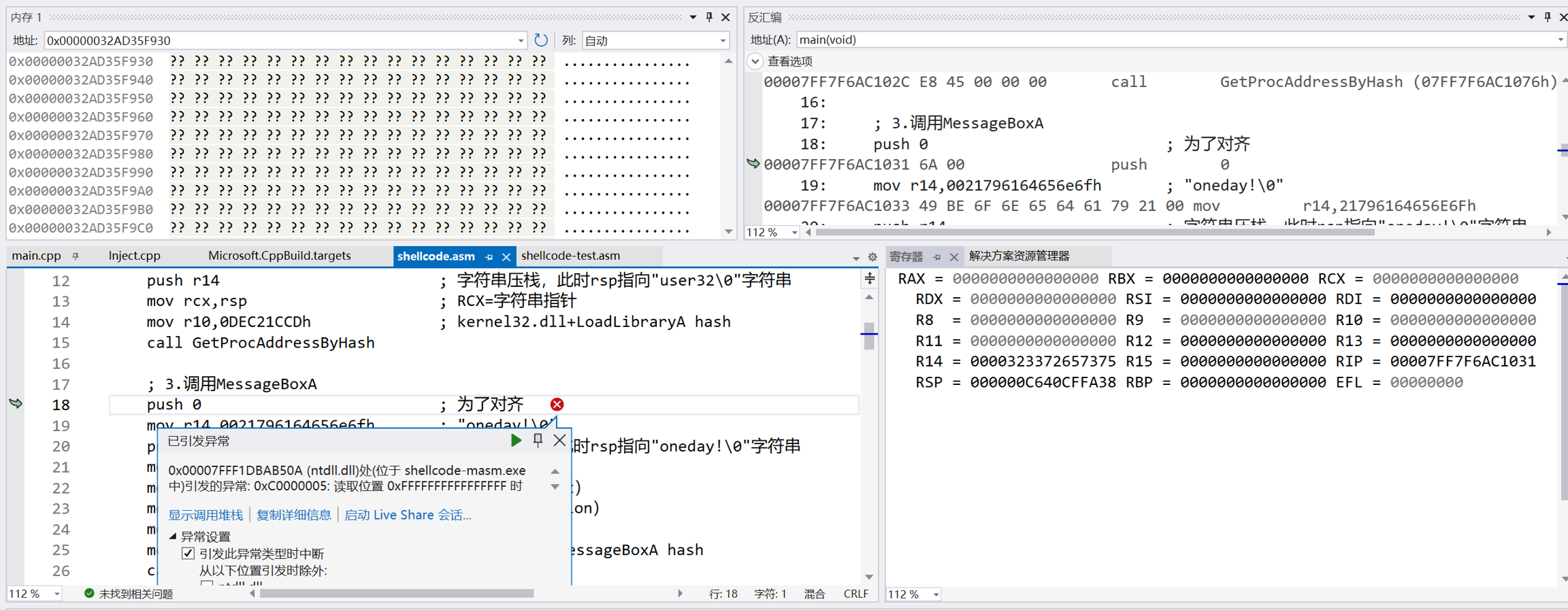Screen dimensions: 1568x610
Task: Click the red error icon on line 18
Action: tap(557, 405)
